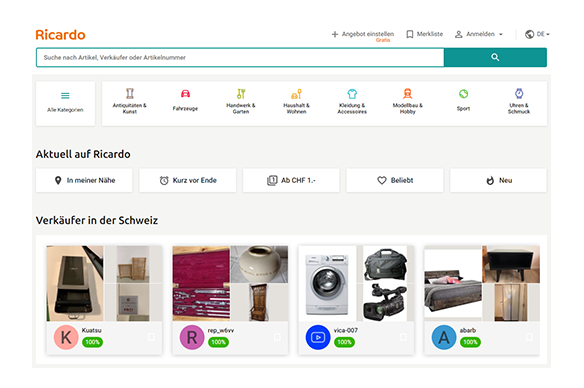Click the magnifier search button
This screenshot has width=584, height=388.
coord(495,57)
